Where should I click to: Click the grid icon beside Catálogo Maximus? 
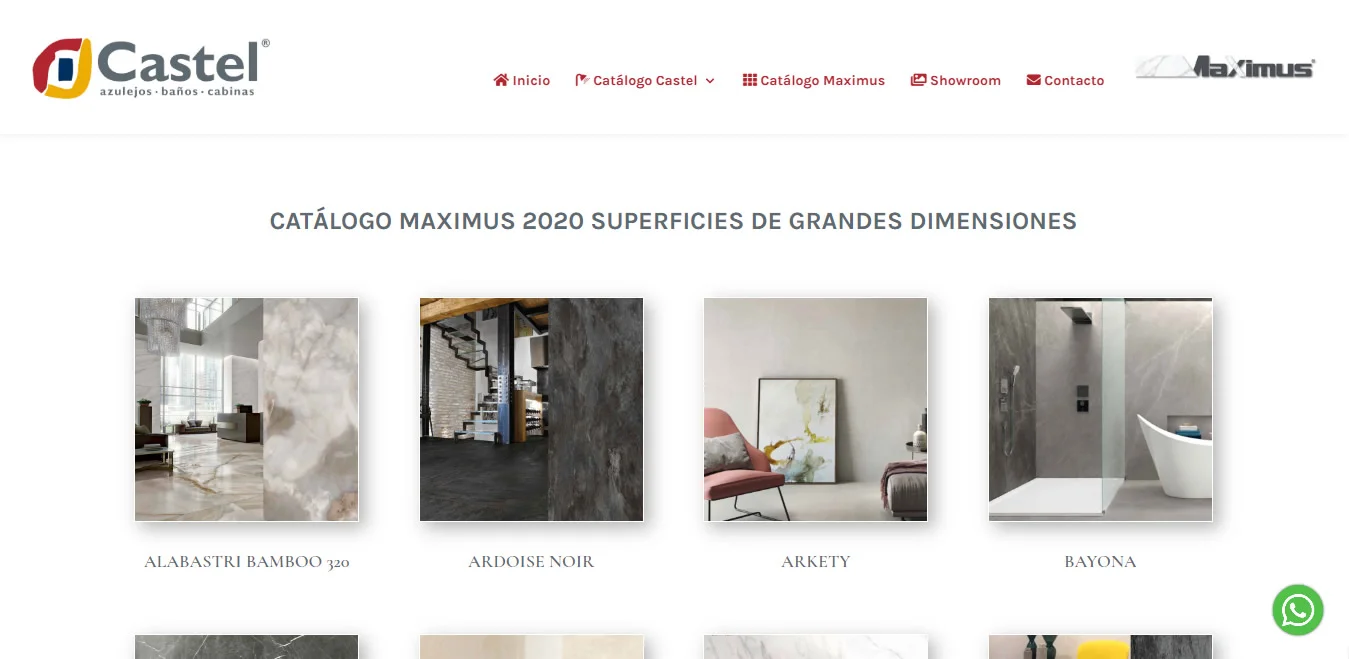click(x=749, y=80)
